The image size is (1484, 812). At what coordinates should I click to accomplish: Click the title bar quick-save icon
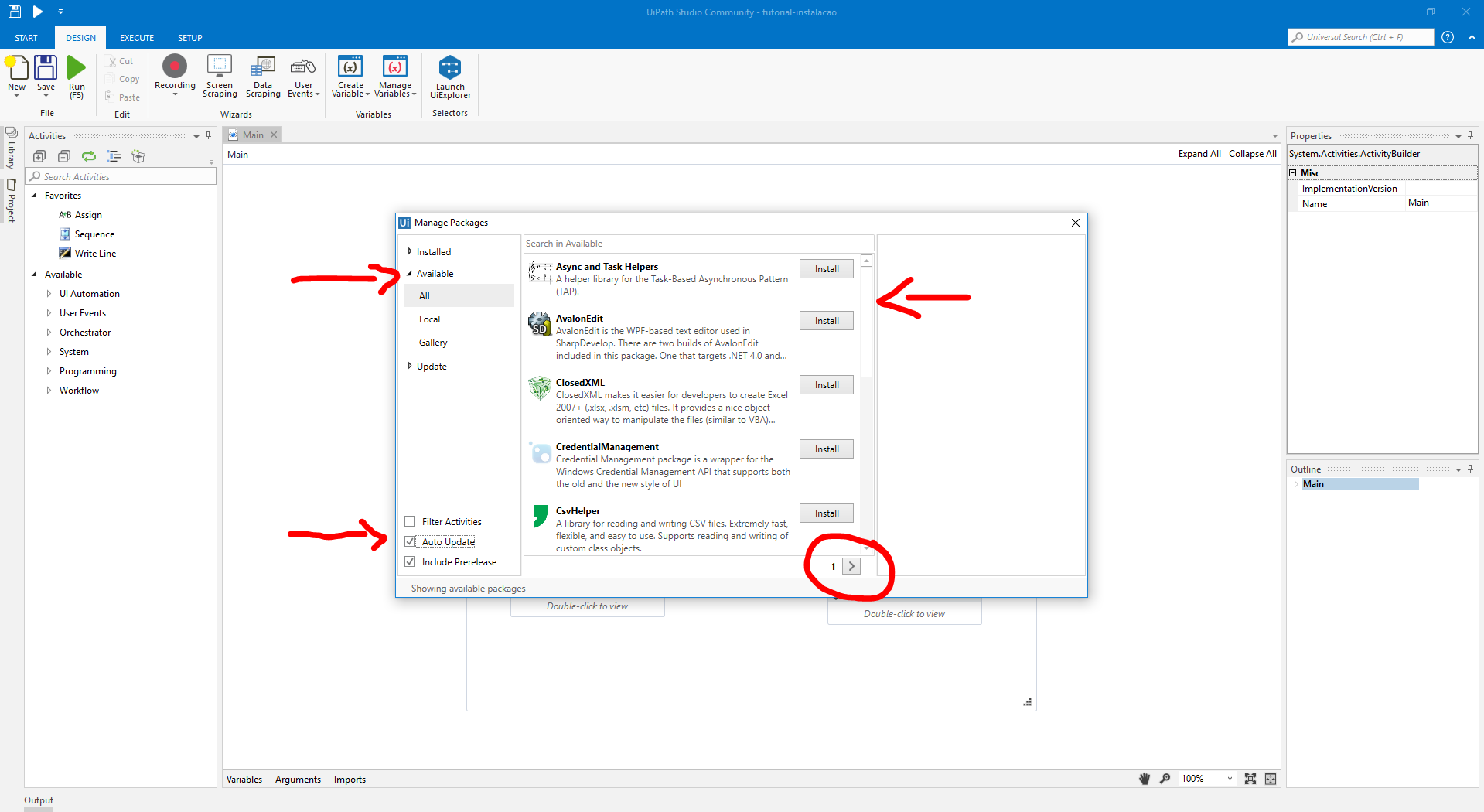click(15, 12)
